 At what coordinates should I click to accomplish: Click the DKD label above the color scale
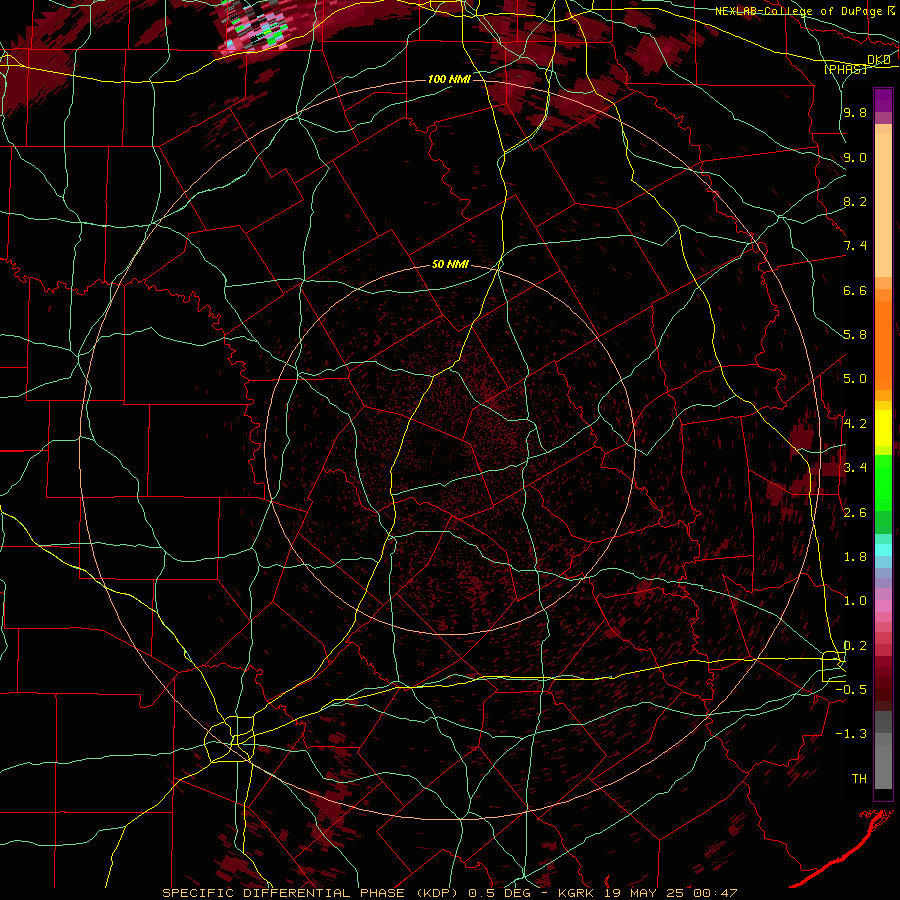click(x=879, y=60)
